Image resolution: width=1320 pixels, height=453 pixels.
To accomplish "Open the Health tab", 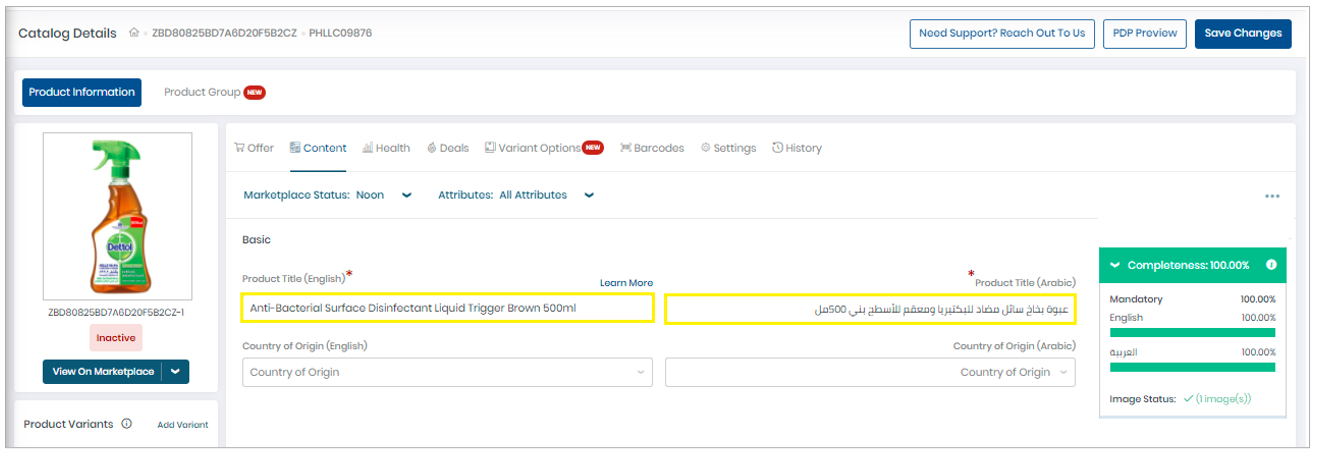I will click(386, 148).
